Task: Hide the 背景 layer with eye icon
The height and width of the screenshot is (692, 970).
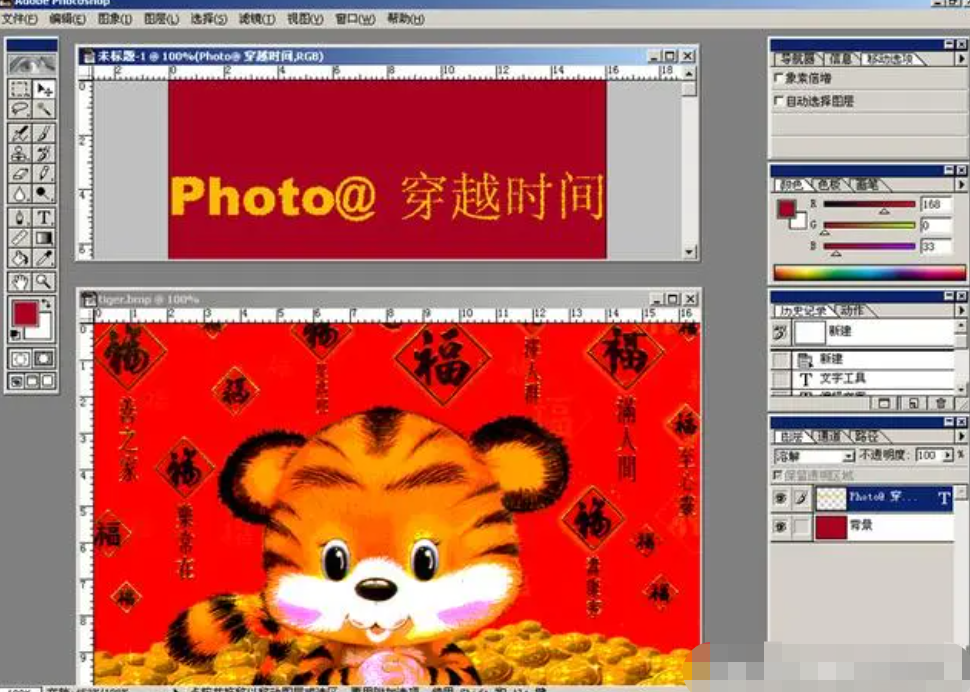Action: click(x=780, y=526)
